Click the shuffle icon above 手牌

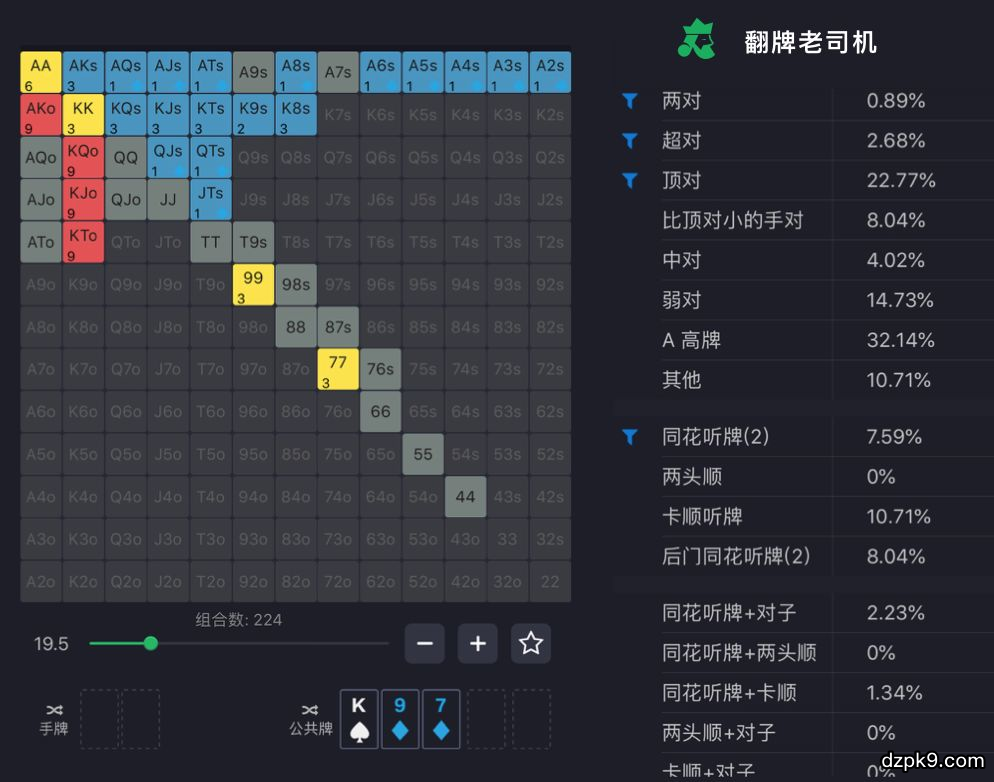pyautogui.click(x=53, y=708)
